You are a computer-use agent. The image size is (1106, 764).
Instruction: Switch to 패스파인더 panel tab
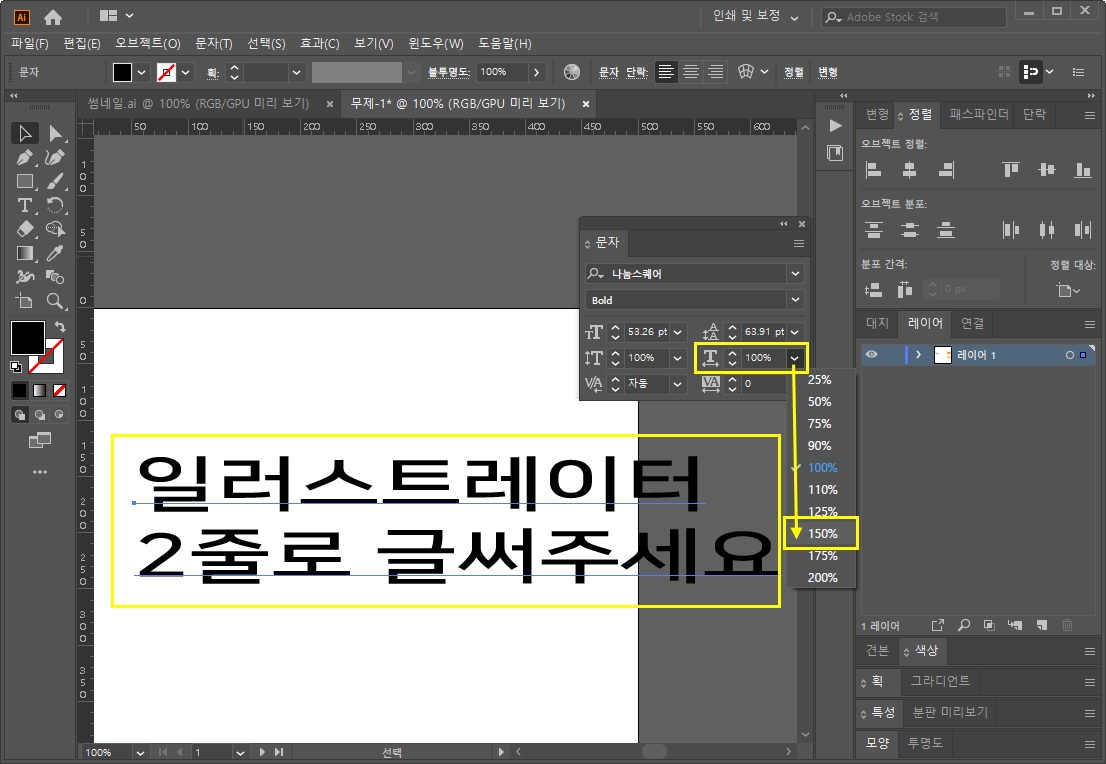click(x=978, y=114)
